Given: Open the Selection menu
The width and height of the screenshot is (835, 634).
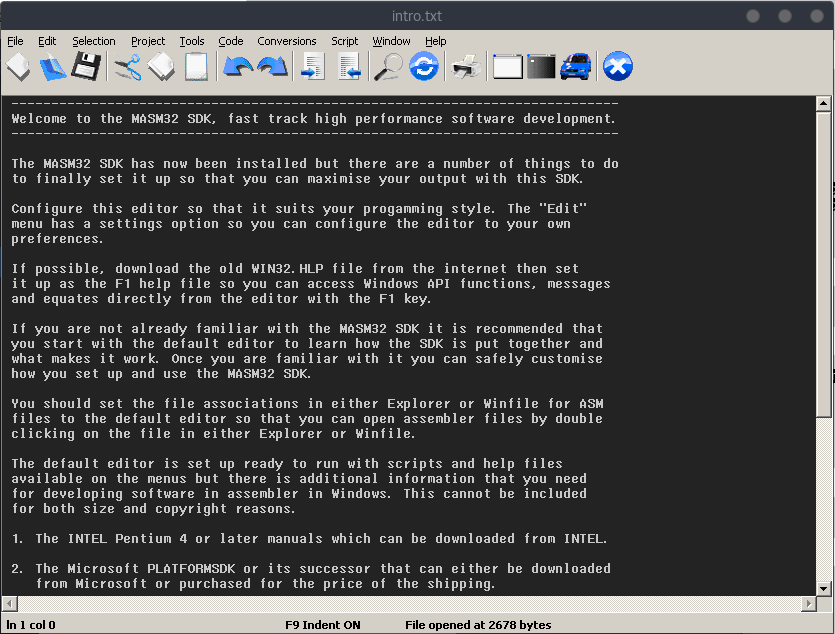Looking at the screenshot, I should click(x=94, y=41).
